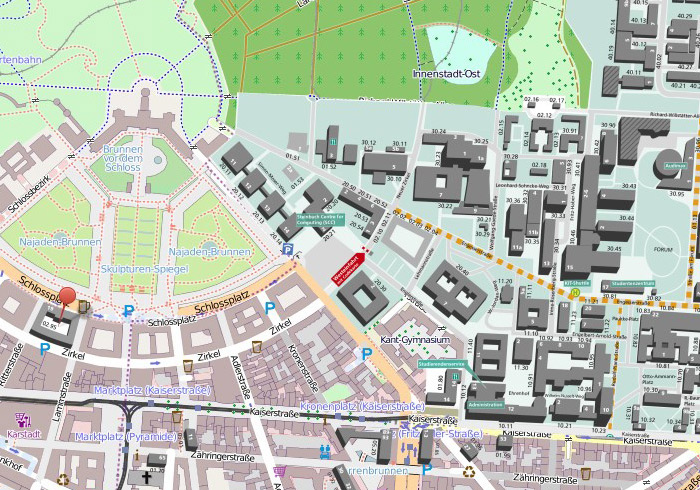Select the Marktplatz (Pyramide) stop label

pyautogui.click(x=126, y=436)
